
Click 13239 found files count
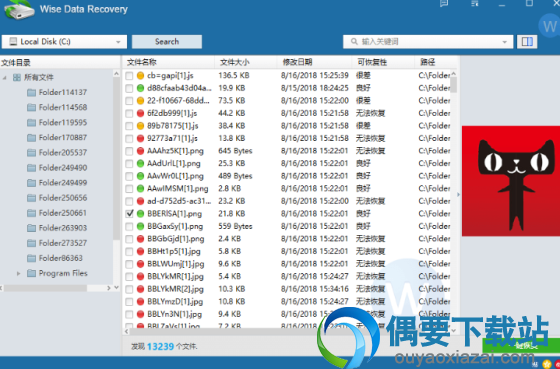coord(160,346)
